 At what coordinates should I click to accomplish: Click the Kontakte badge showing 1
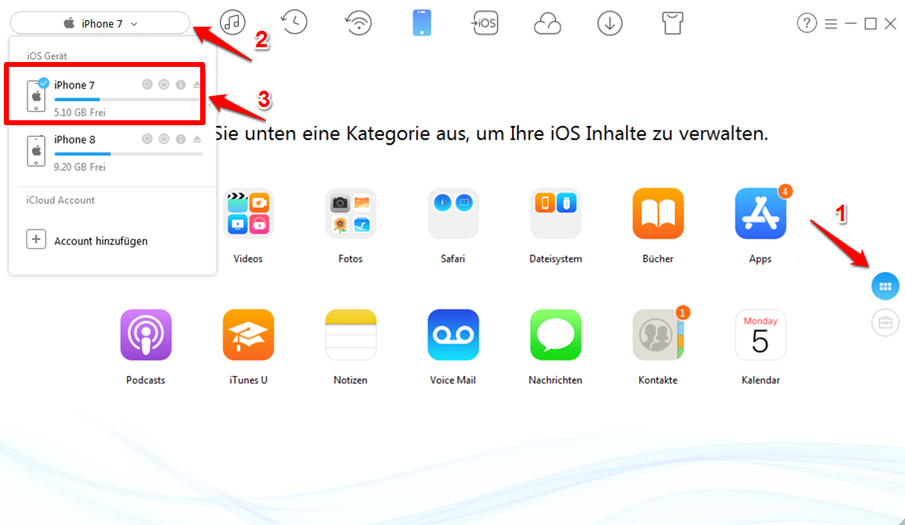click(682, 313)
